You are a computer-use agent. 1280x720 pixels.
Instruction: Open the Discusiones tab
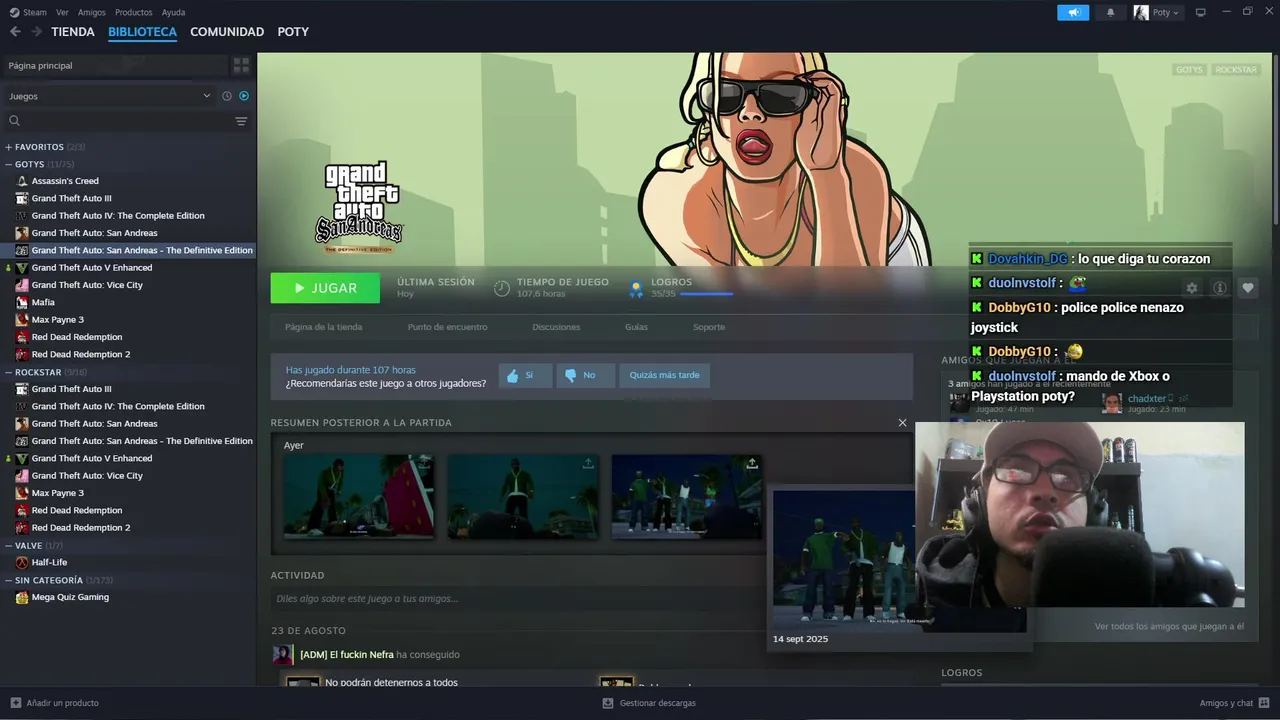pyautogui.click(x=556, y=327)
